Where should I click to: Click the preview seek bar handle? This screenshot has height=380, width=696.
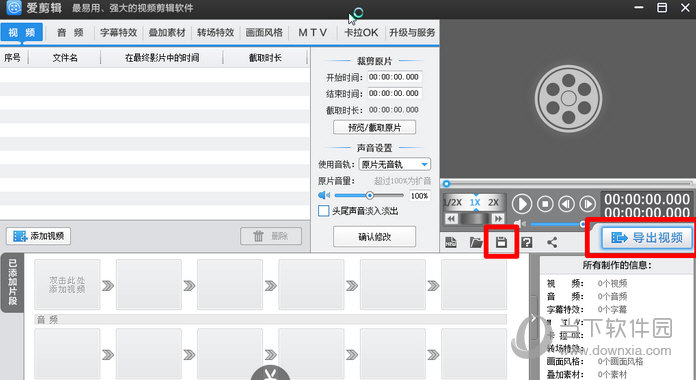click(447, 184)
